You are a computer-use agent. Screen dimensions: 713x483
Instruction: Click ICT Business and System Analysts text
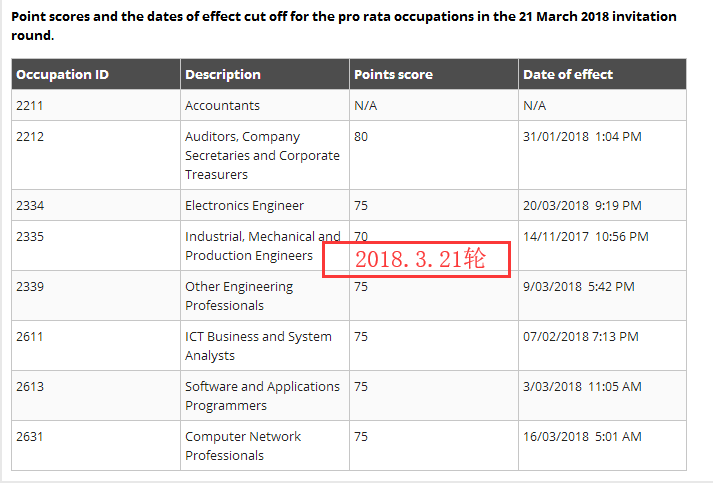[258, 346]
